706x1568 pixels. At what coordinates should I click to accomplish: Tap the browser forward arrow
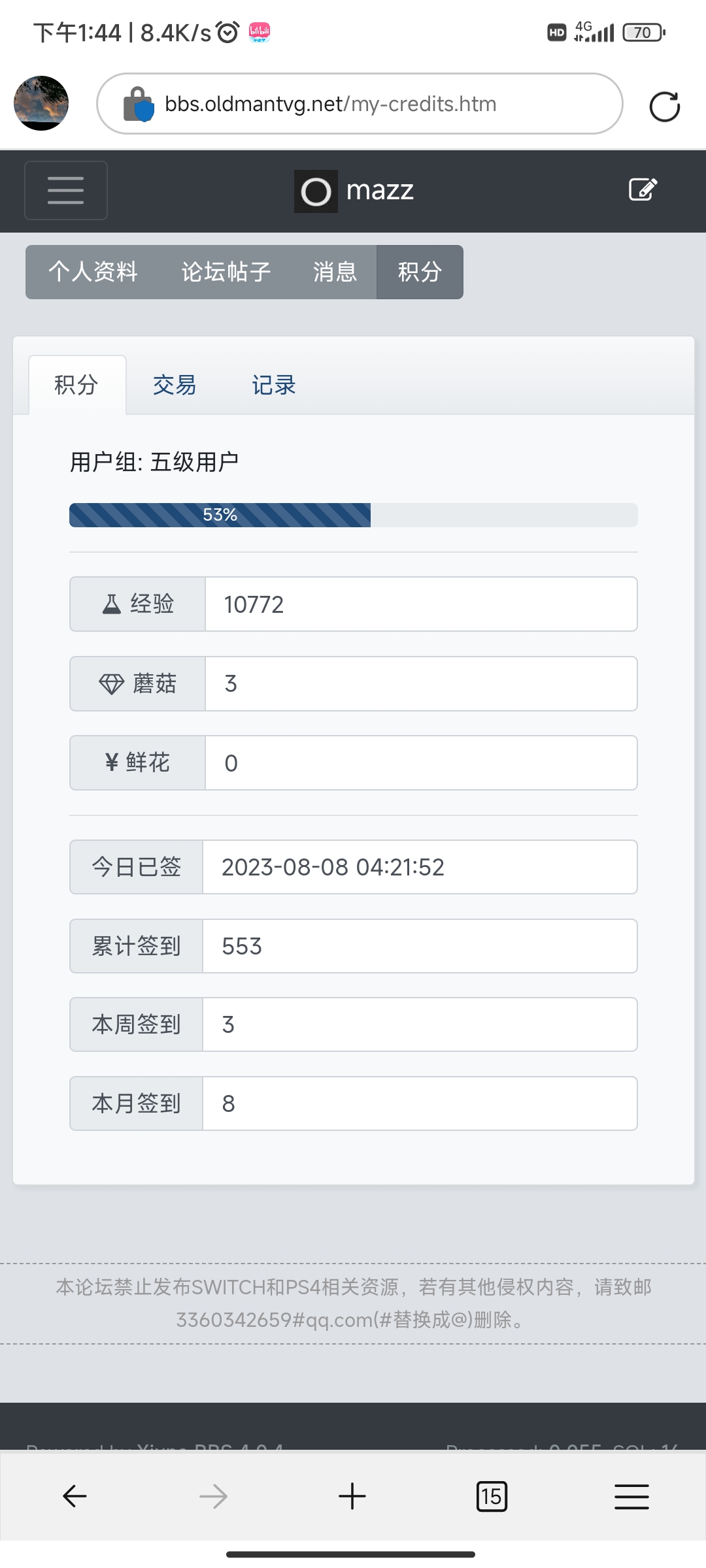click(x=213, y=1495)
